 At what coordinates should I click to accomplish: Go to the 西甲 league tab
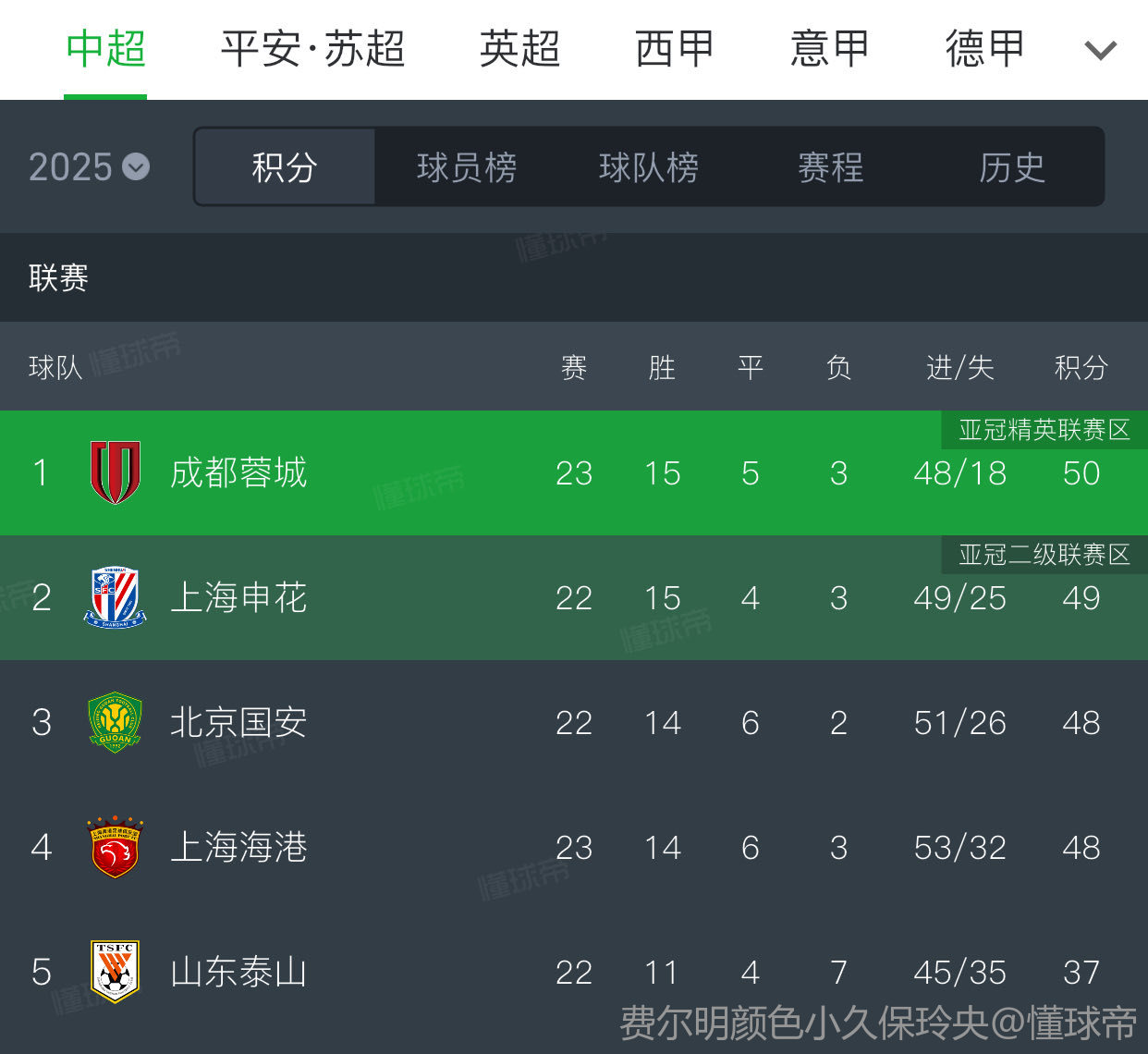tap(675, 49)
